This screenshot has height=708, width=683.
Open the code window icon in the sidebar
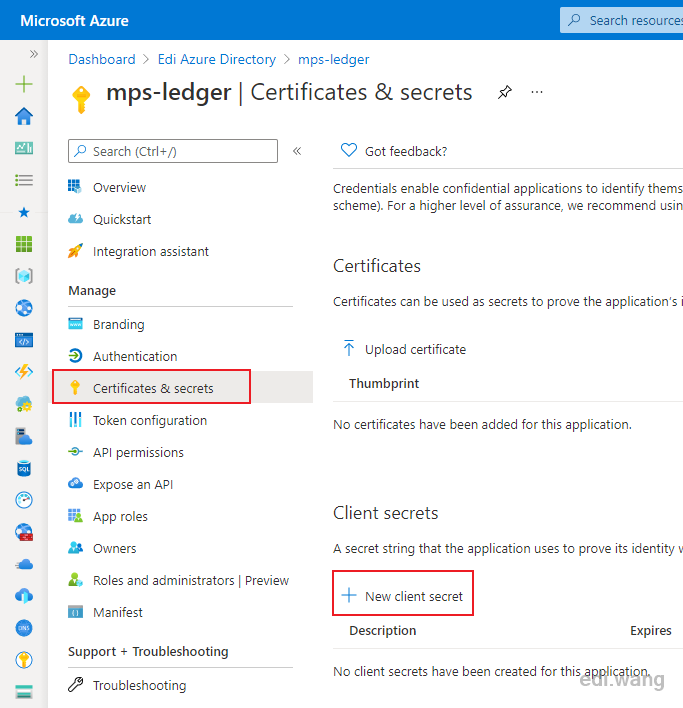tap(24, 340)
